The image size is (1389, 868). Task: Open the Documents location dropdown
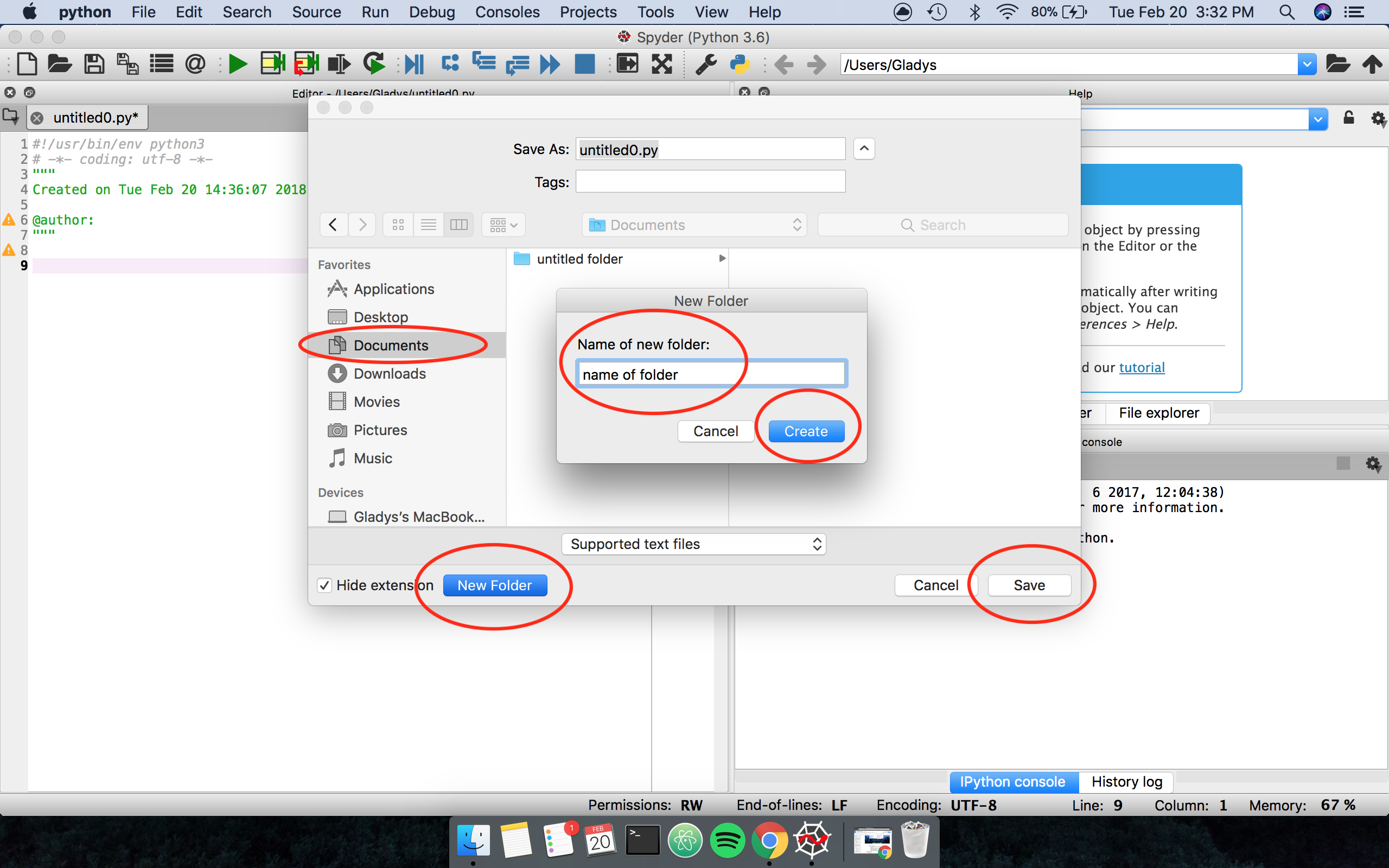coord(694,225)
